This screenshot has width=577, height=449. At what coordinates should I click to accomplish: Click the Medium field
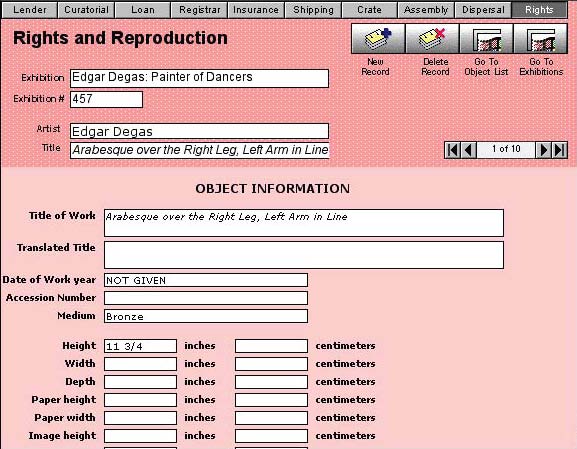206,316
